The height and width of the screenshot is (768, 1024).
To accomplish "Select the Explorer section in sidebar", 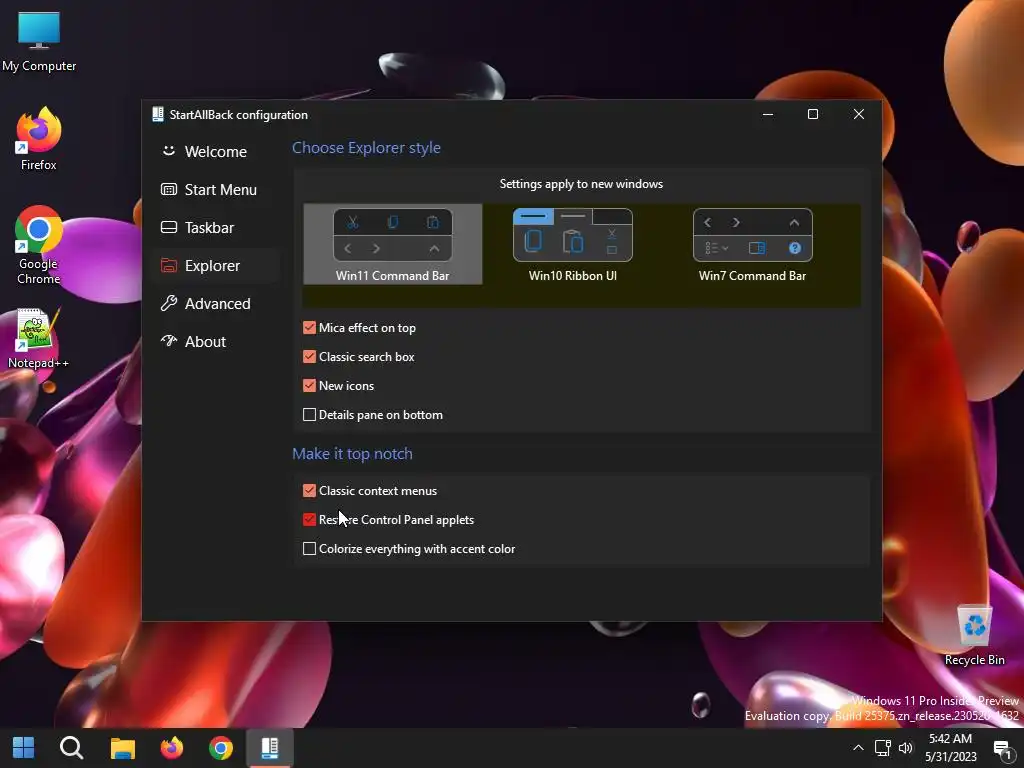I will tap(215, 266).
